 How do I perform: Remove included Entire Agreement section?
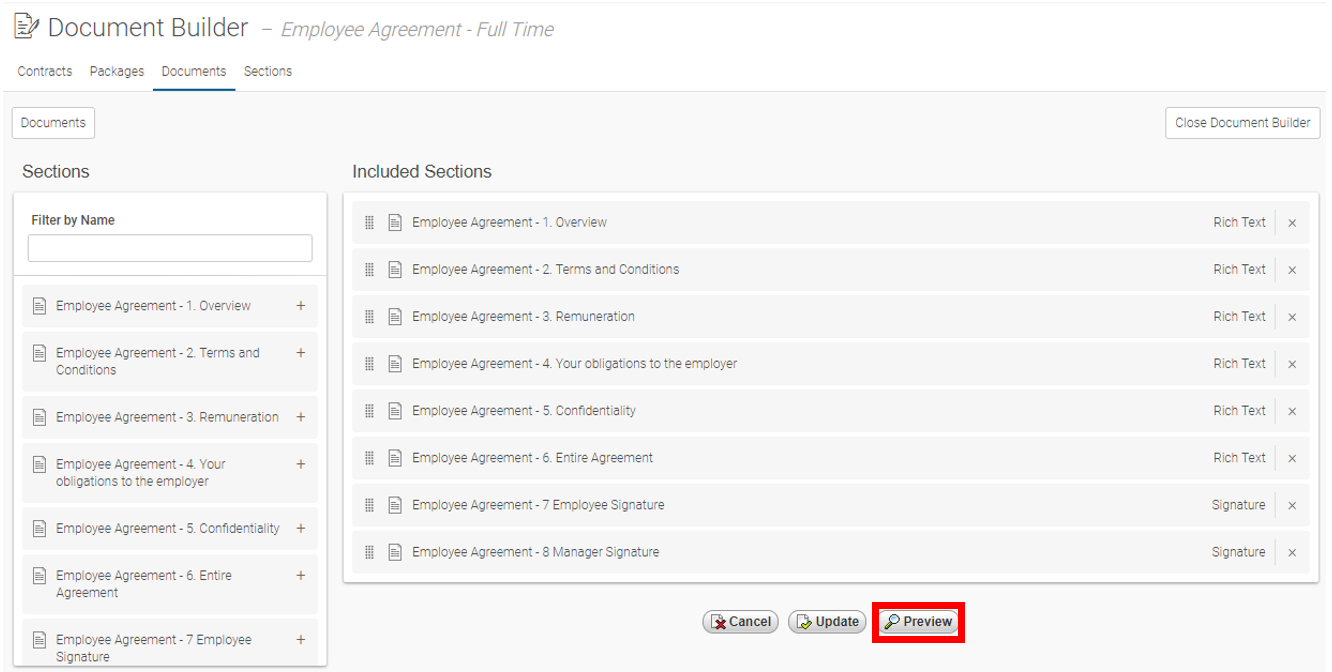pos(1292,458)
